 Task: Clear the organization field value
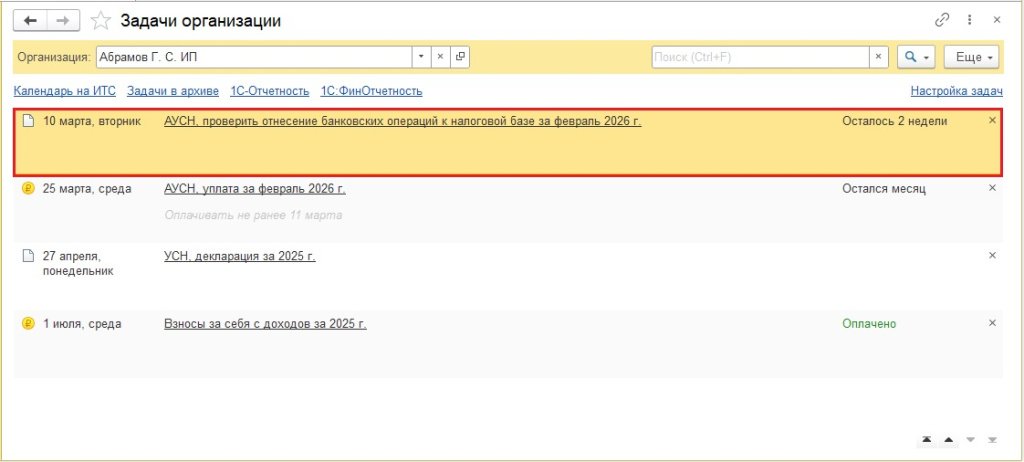click(x=441, y=57)
